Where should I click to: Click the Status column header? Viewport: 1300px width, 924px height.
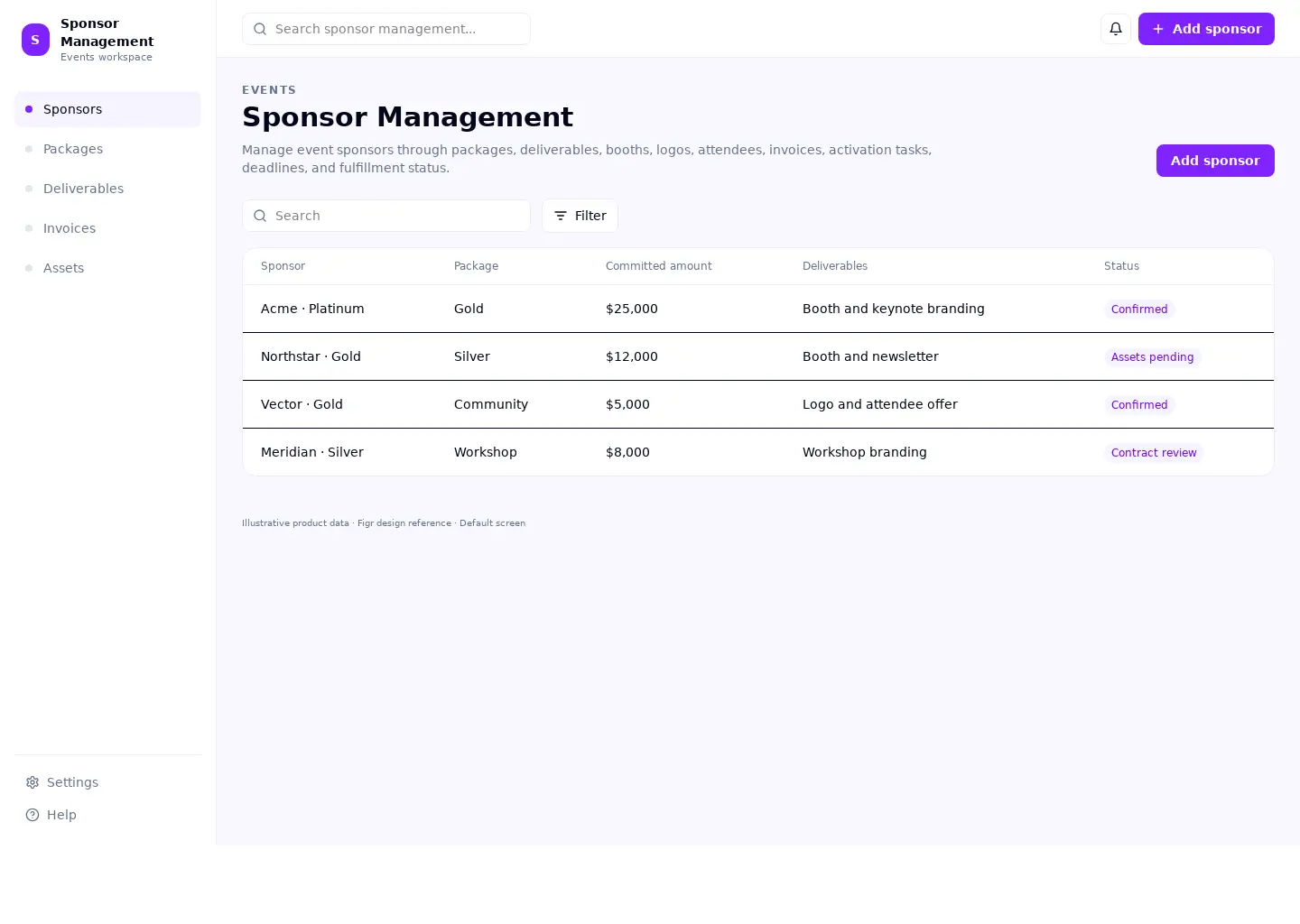coord(1121,266)
